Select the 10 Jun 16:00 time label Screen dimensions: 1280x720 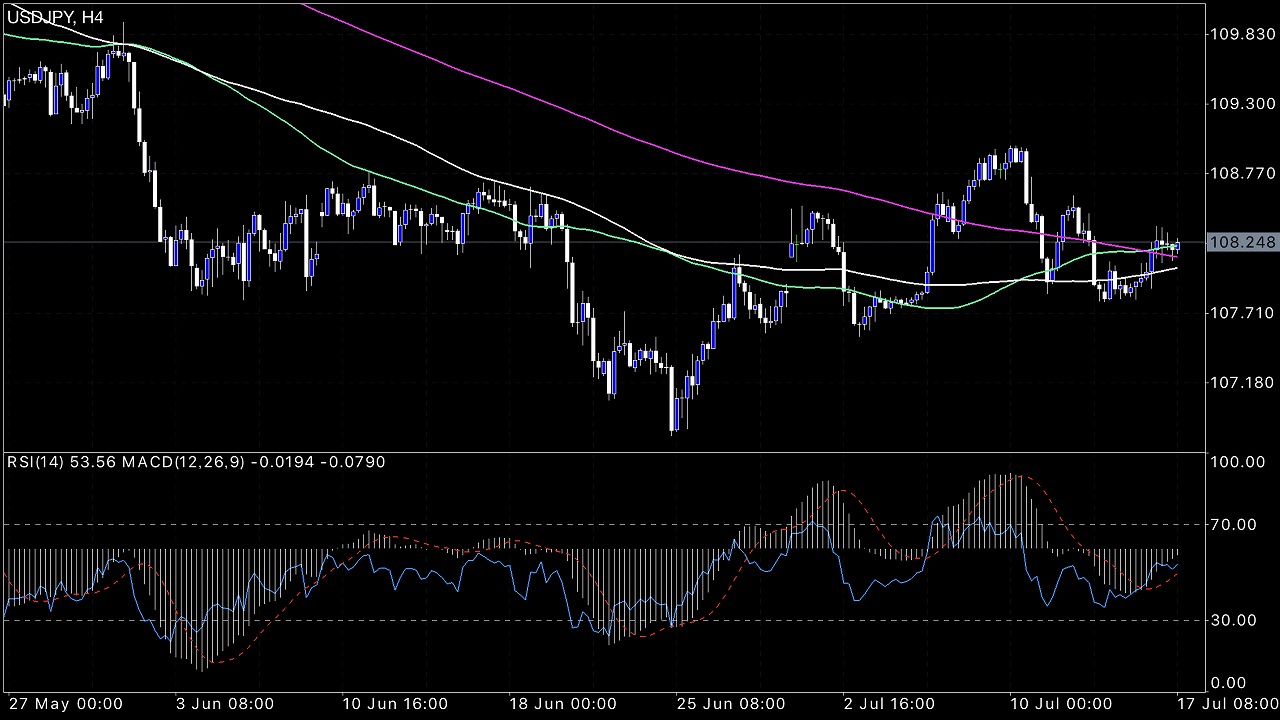(395, 704)
